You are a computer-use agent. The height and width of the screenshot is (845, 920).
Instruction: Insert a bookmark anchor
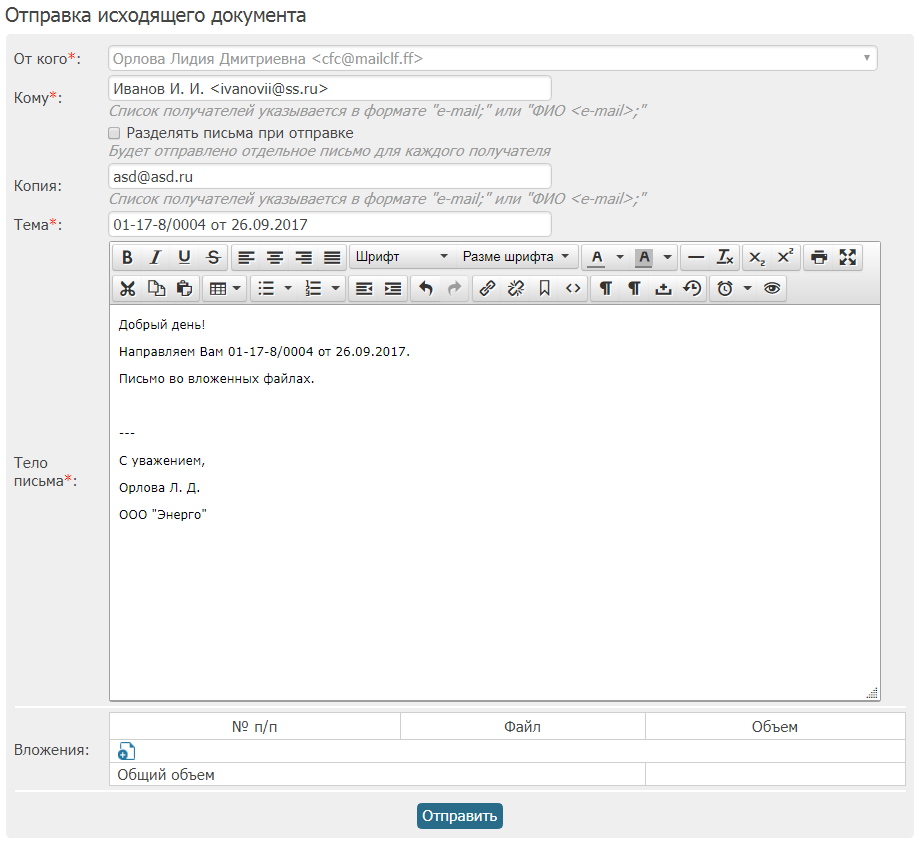(544, 288)
